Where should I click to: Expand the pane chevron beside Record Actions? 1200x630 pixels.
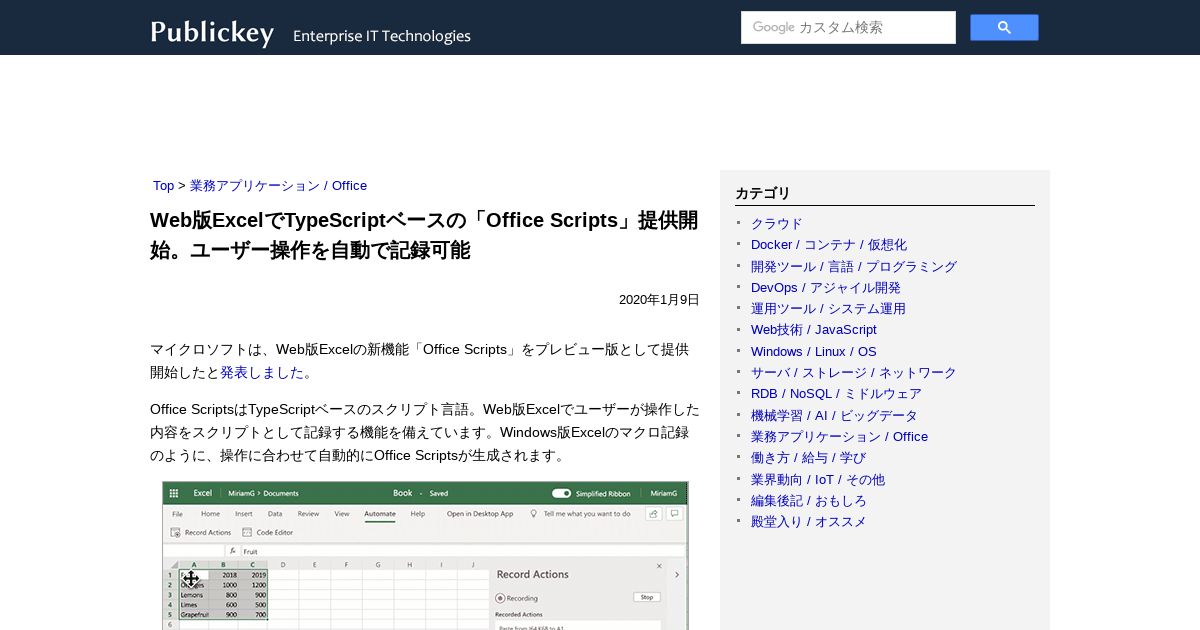coord(677,575)
